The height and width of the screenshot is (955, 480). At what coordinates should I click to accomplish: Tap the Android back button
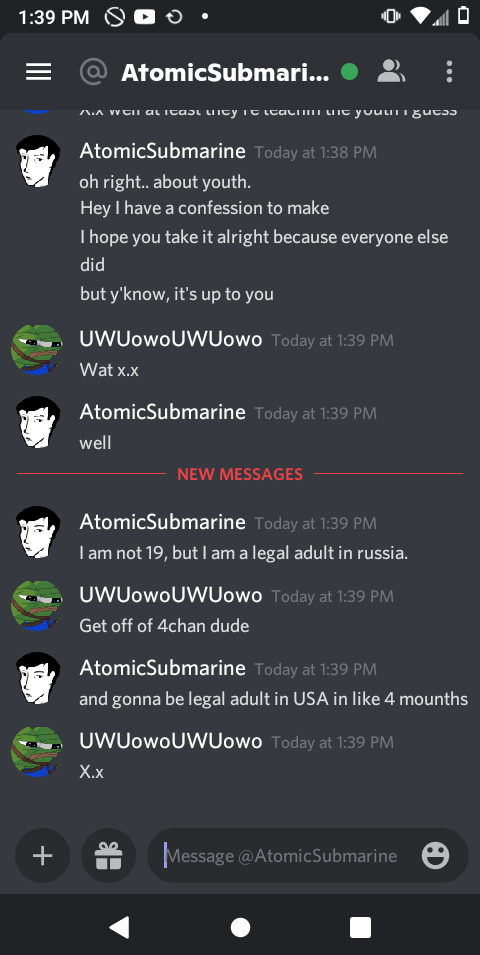coord(119,927)
